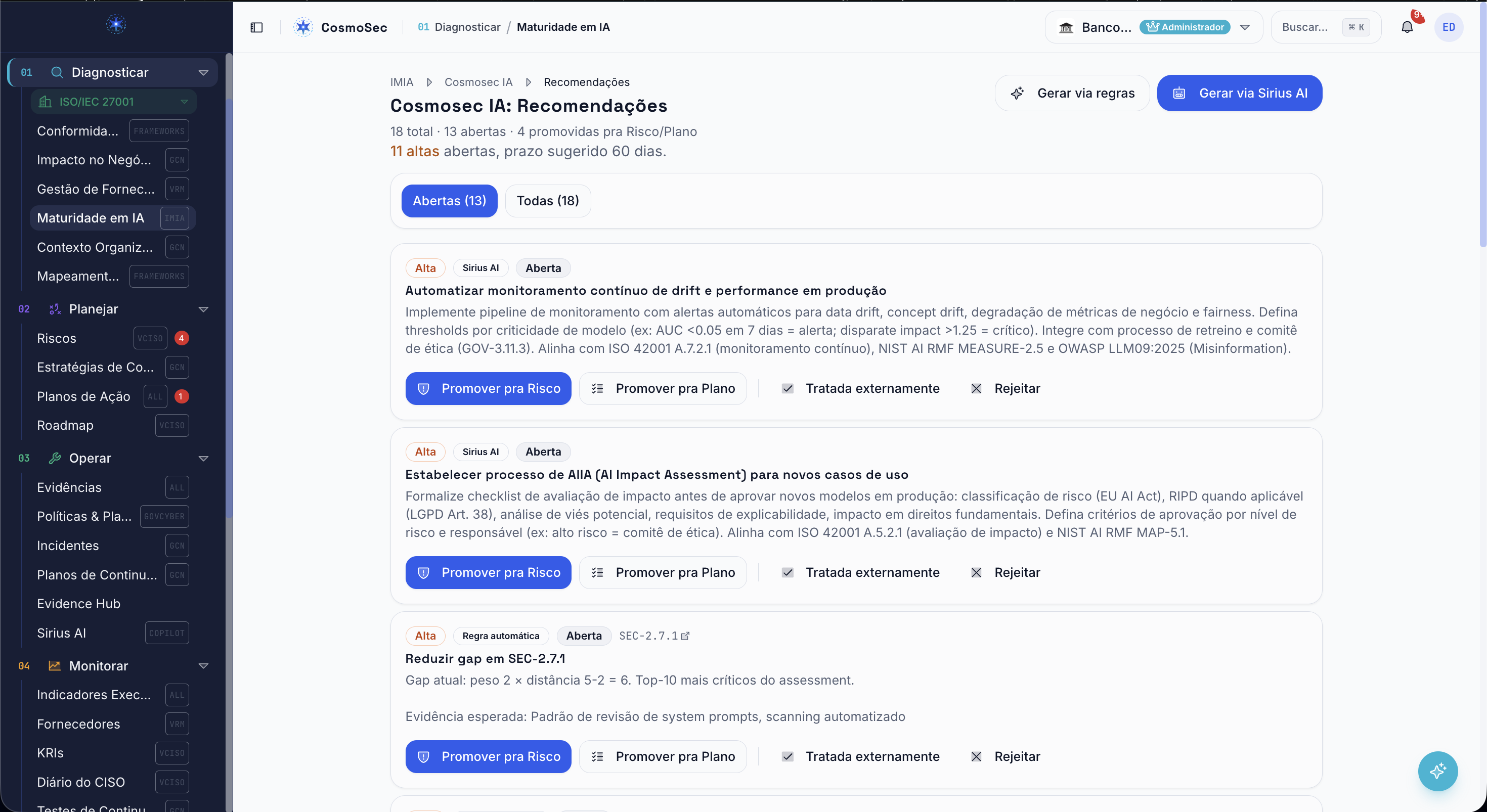The height and width of the screenshot is (812, 1487).
Task: Click the ISO/IEC 27001 building icon
Action: [45, 102]
